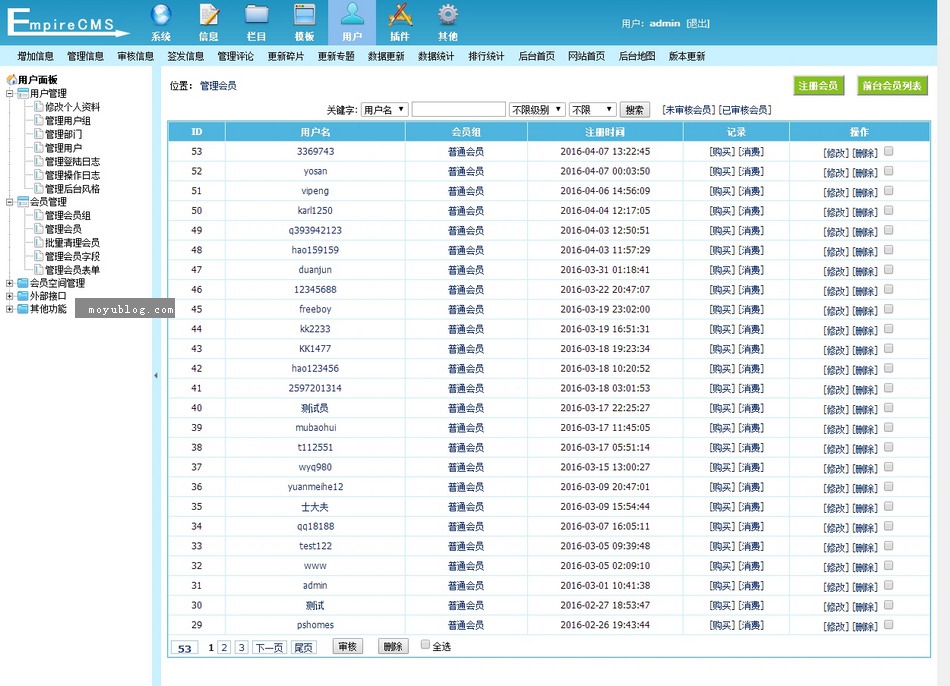
Task: Click the keyword search text field
Action: (458, 110)
